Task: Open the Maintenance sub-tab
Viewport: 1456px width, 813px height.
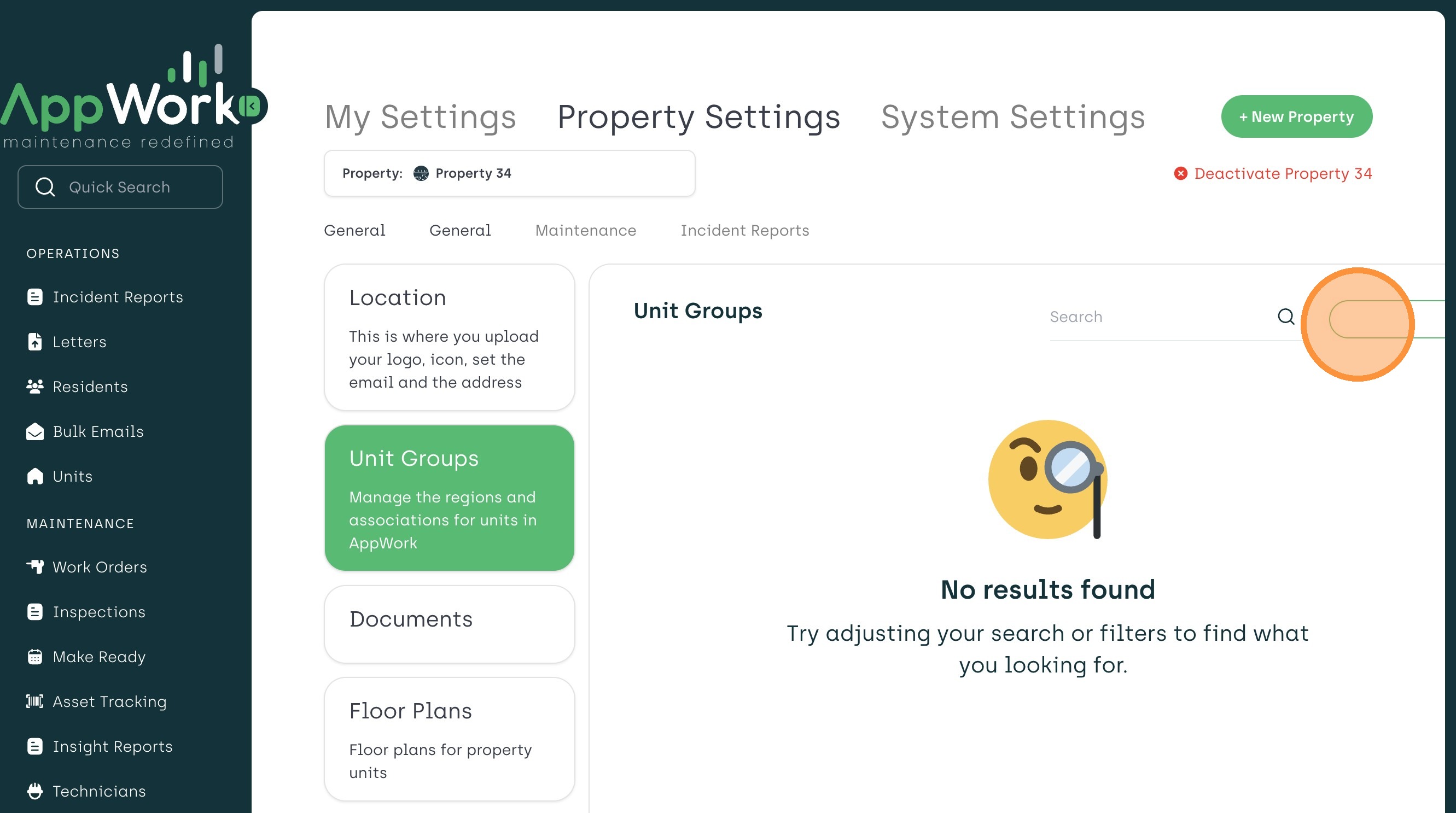Action: click(585, 231)
